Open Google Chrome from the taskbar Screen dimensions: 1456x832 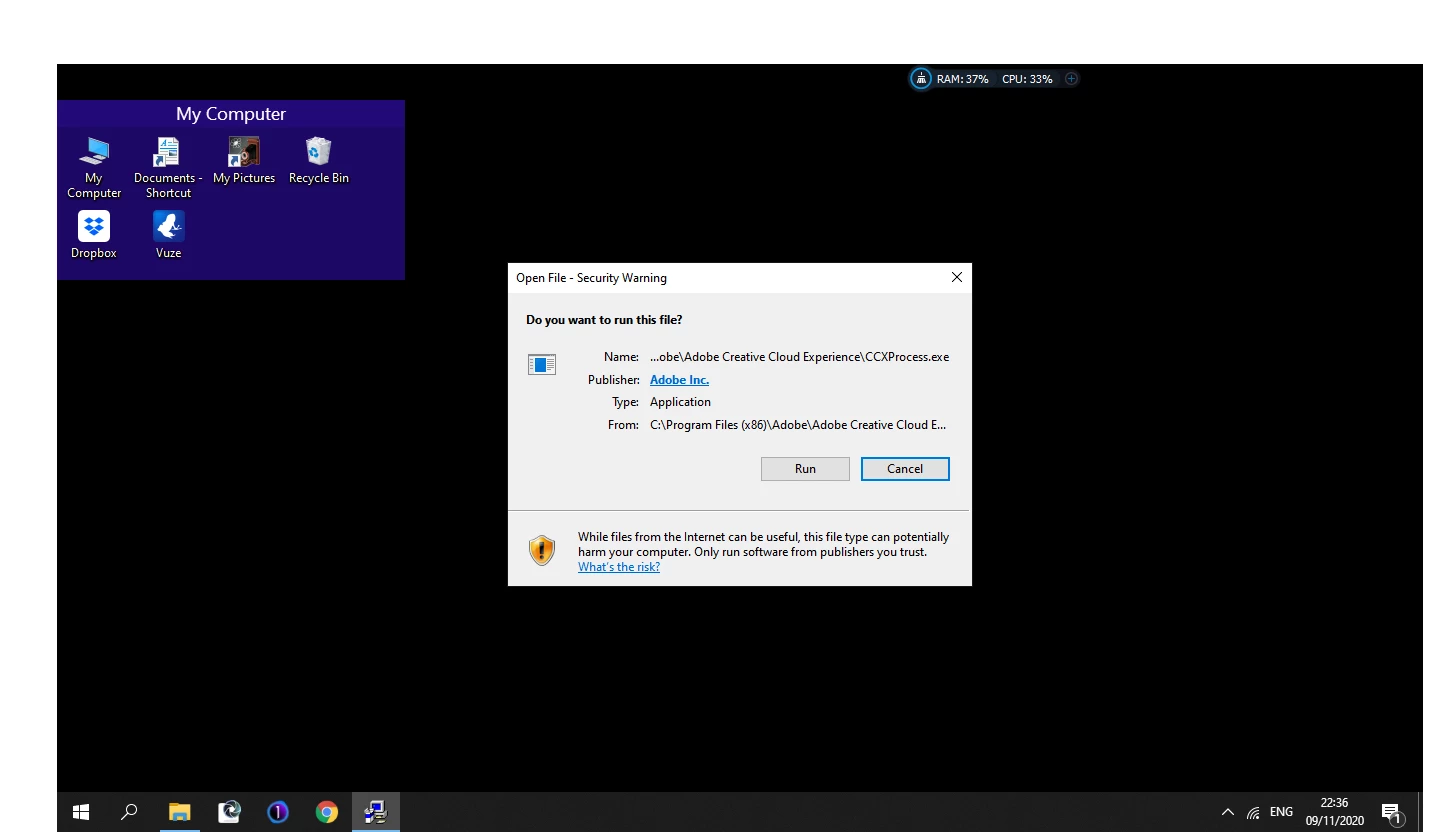click(327, 812)
